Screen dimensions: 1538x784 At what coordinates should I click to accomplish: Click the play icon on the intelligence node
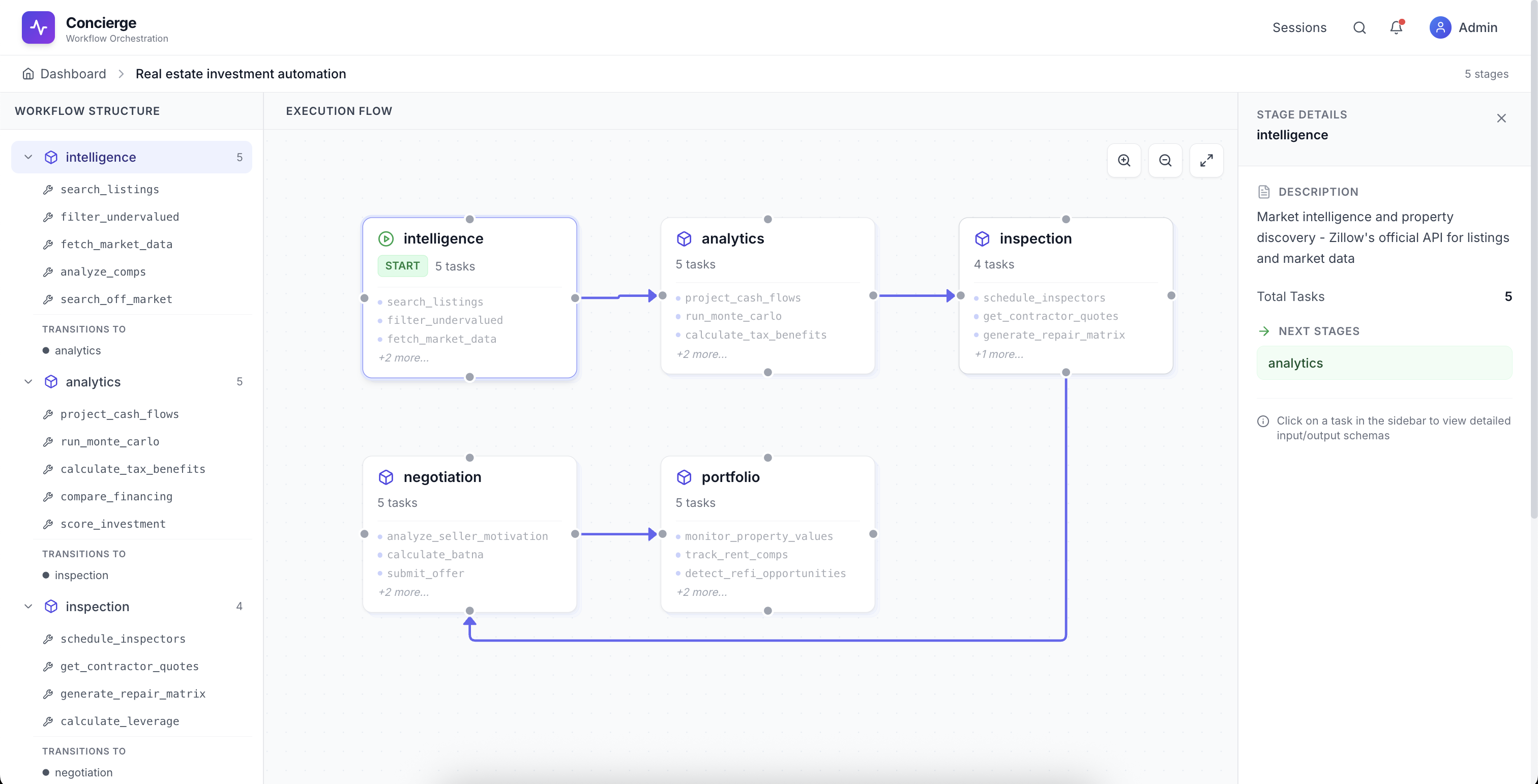(387, 238)
